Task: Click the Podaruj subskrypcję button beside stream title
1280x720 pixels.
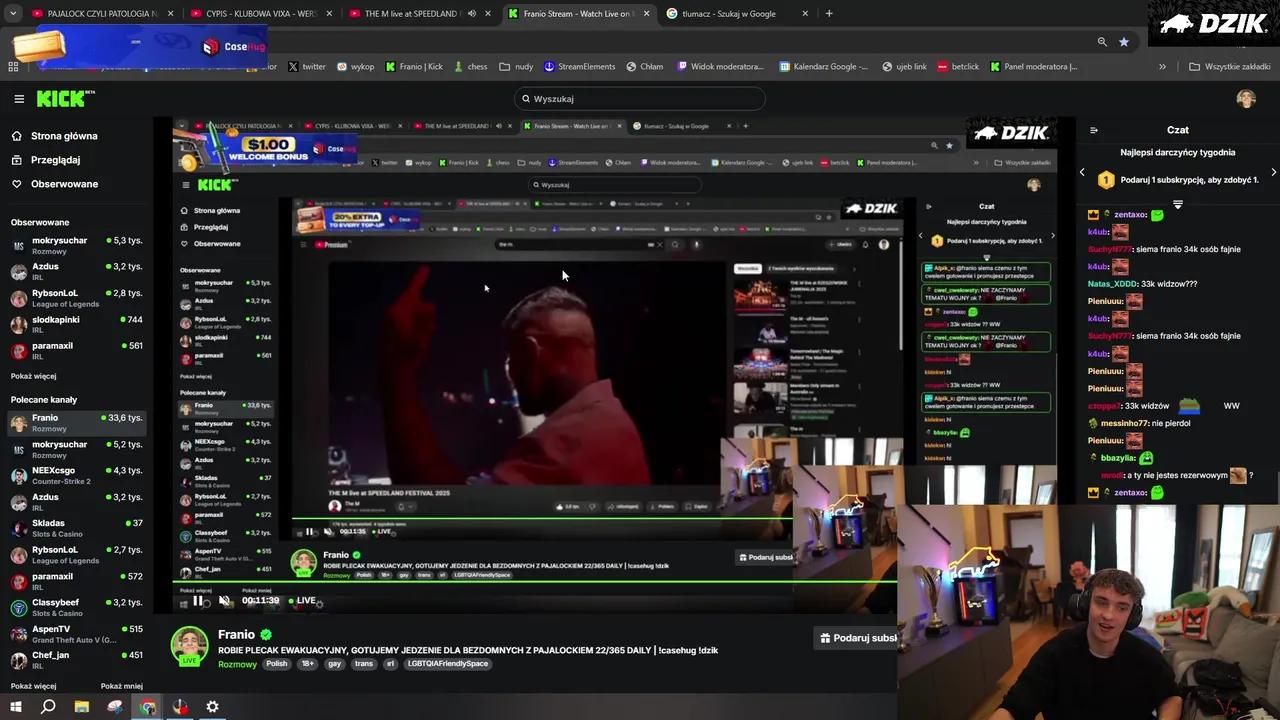Action: click(x=857, y=638)
